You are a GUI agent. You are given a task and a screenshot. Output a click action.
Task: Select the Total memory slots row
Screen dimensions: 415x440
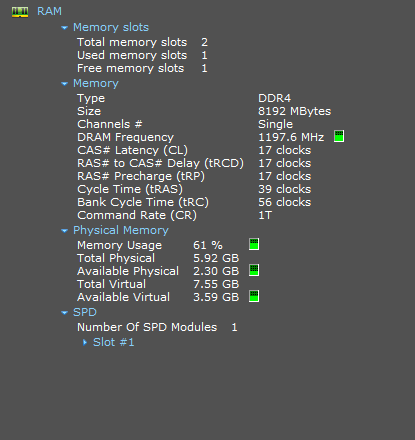coord(142,42)
